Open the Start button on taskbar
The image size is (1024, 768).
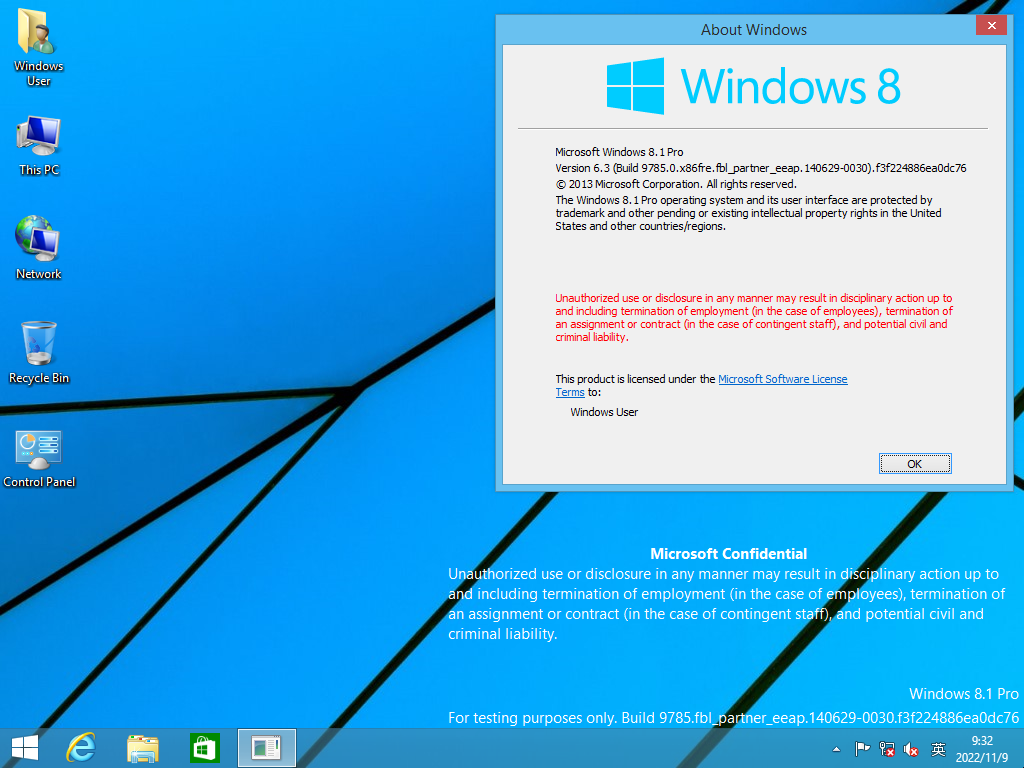(25, 748)
